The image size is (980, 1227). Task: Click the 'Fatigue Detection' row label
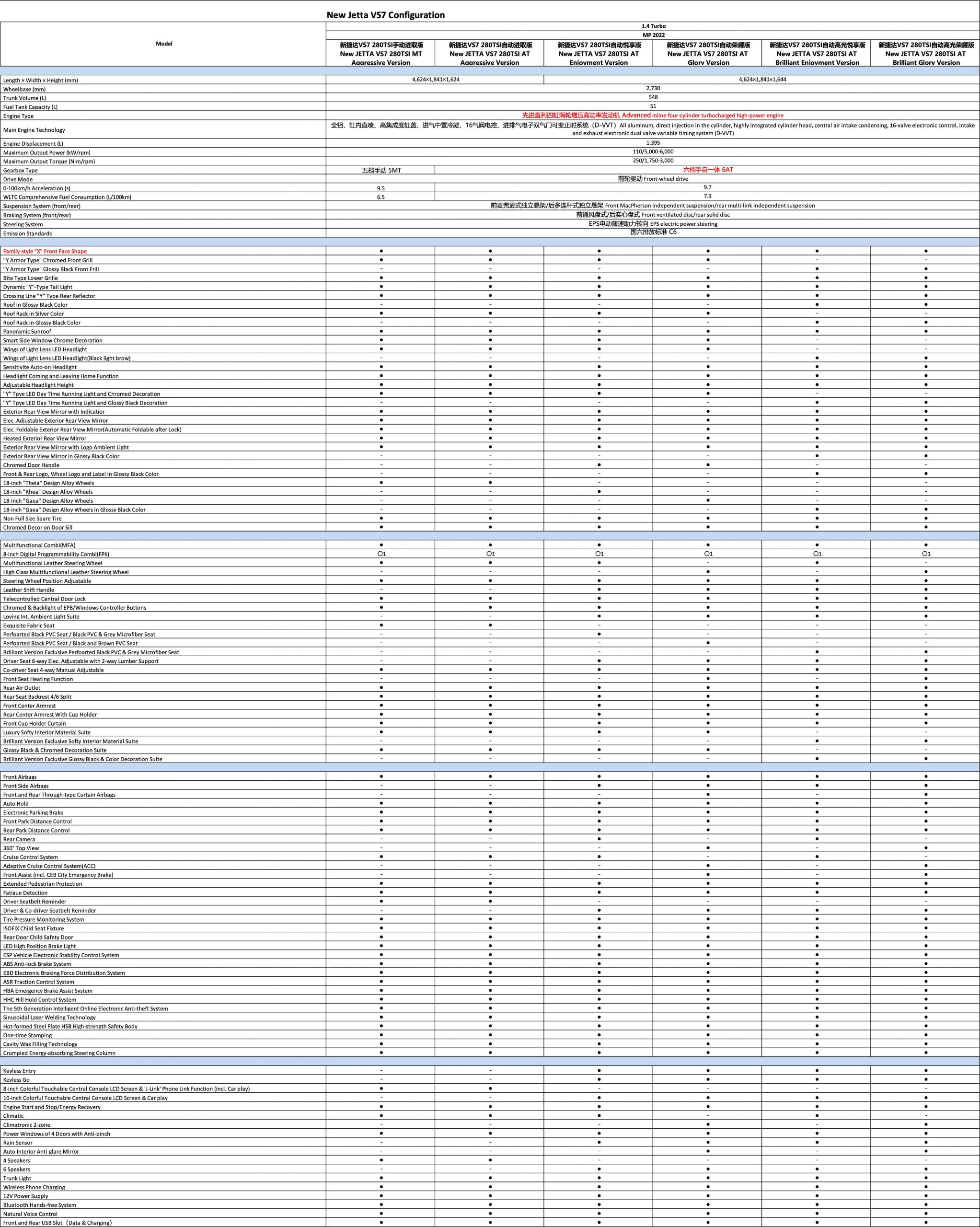point(25,892)
